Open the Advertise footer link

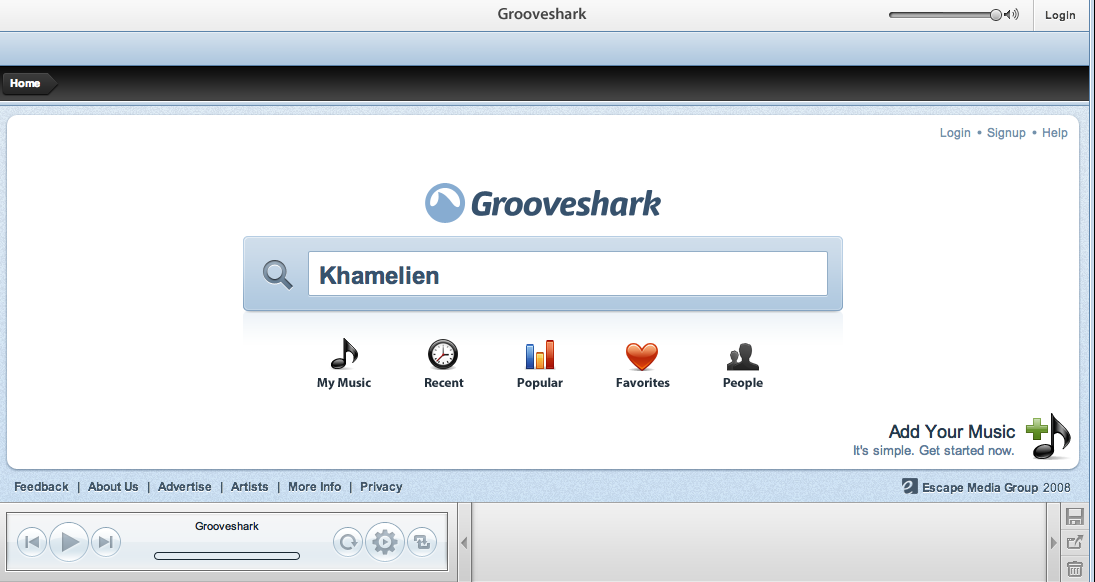point(184,486)
